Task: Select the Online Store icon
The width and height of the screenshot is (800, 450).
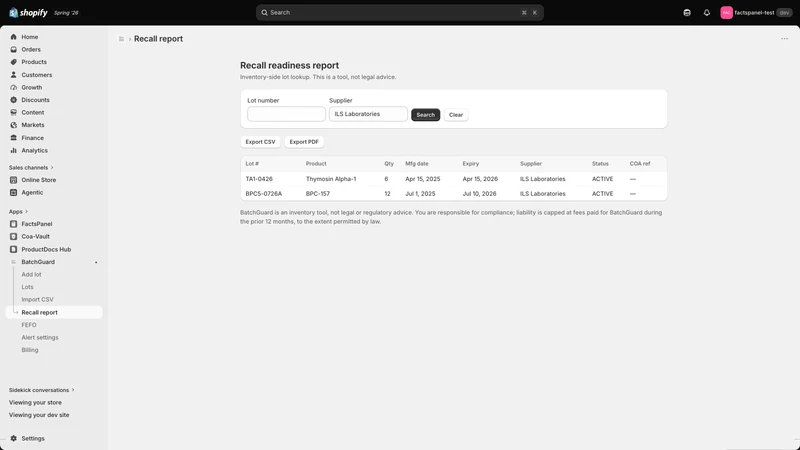Action: pos(13,180)
